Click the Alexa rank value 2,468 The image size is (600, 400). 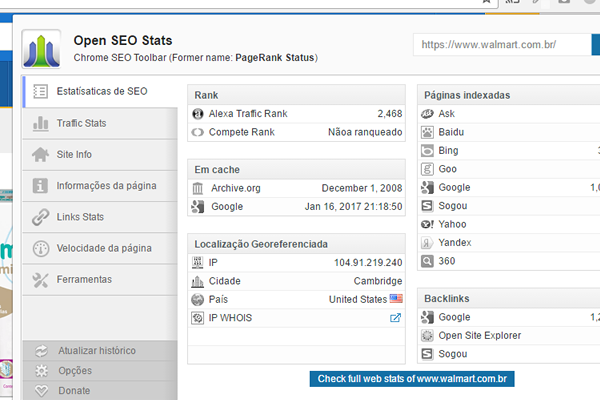(x=390, y=114)
